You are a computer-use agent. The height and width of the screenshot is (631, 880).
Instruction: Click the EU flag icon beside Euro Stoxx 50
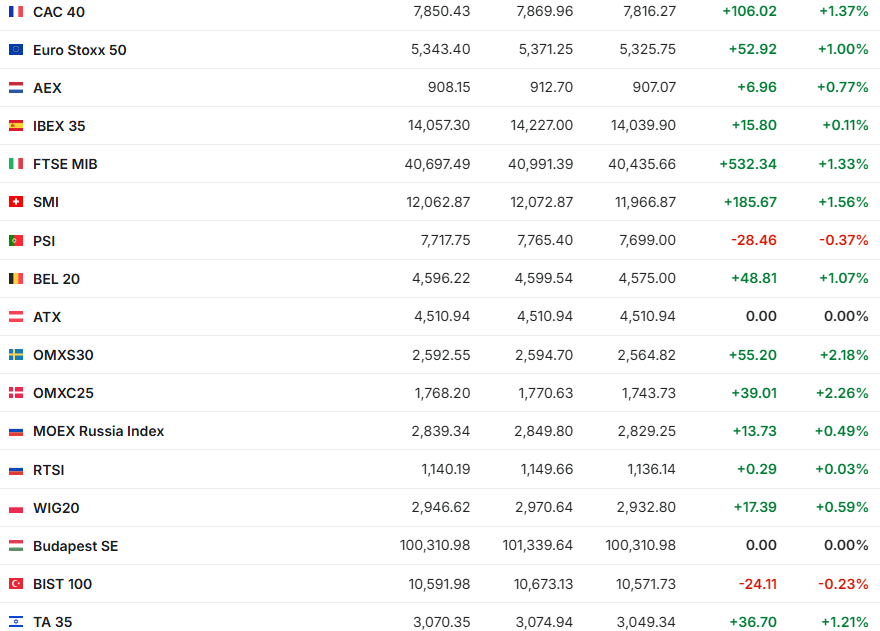pos(16,50)
